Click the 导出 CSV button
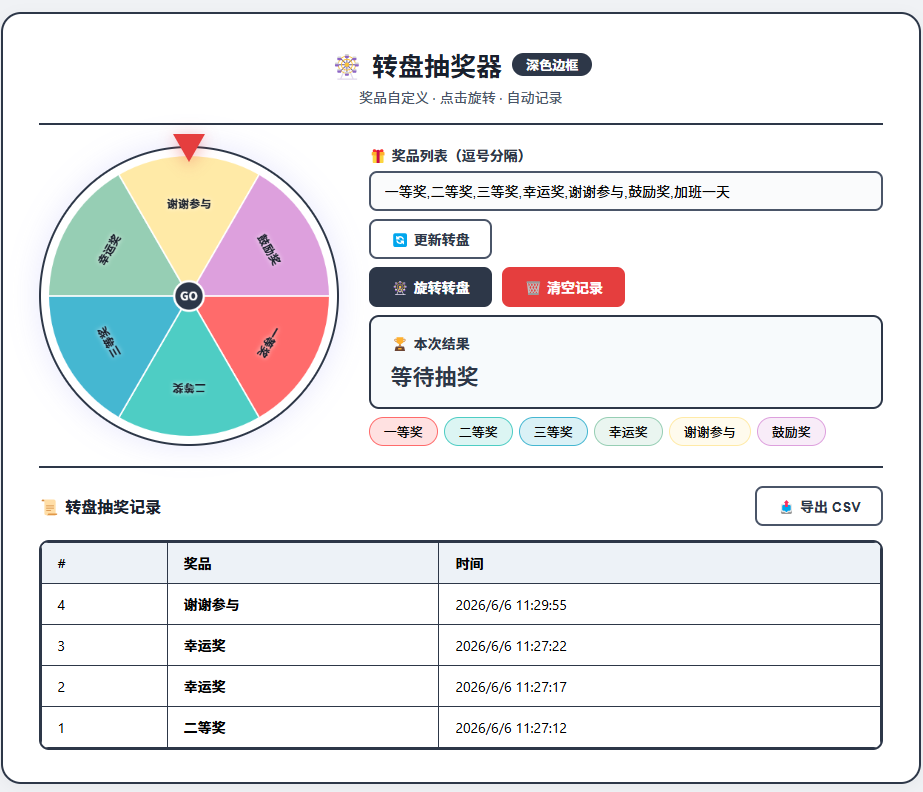The width and height of the screenshot is (923, 792). 818,506
